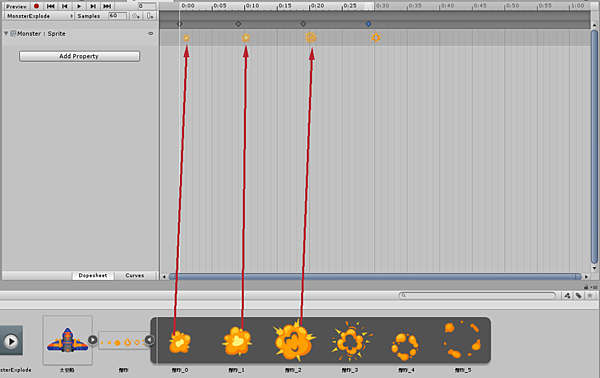Select the first explosion sprite keyframe
This screenshot has height=378, width=600.
tap(186, 38)
